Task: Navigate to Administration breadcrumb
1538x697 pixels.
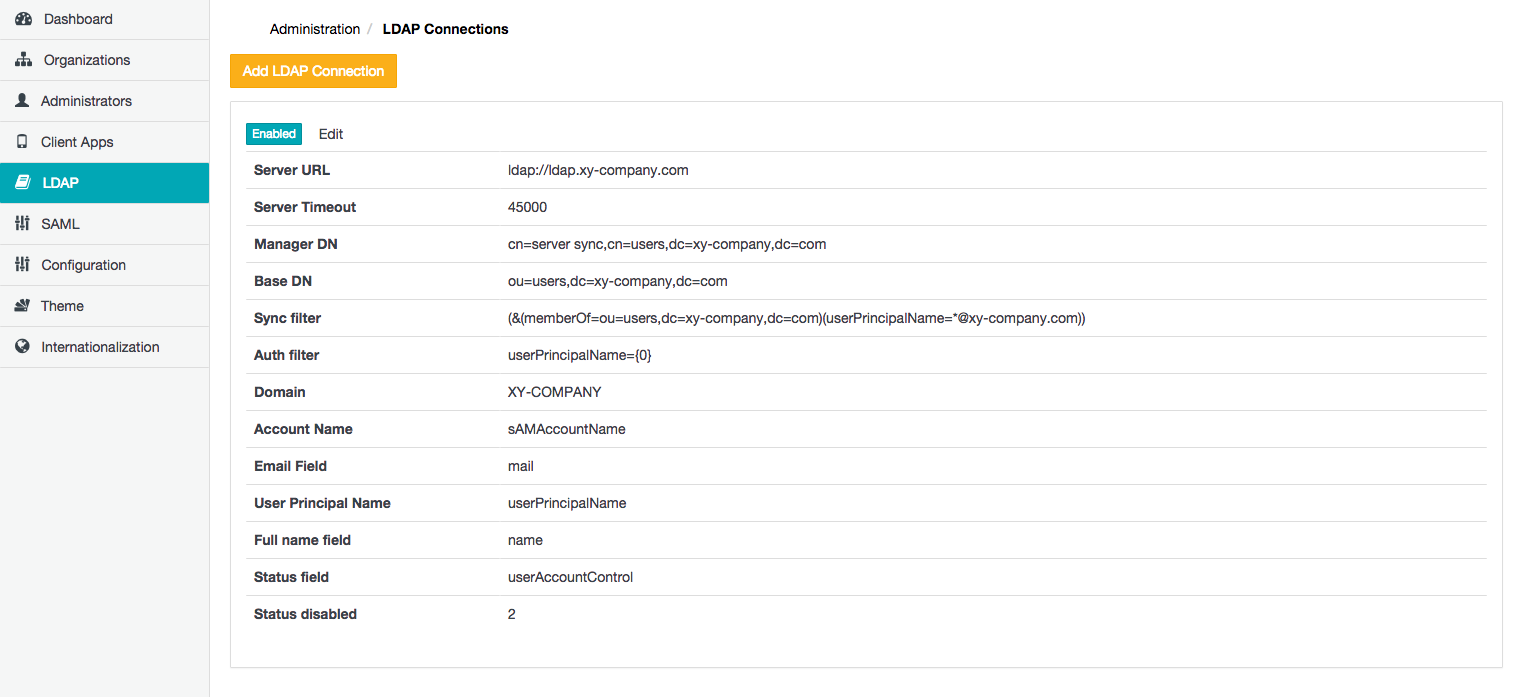Action: tap(315, 29)
